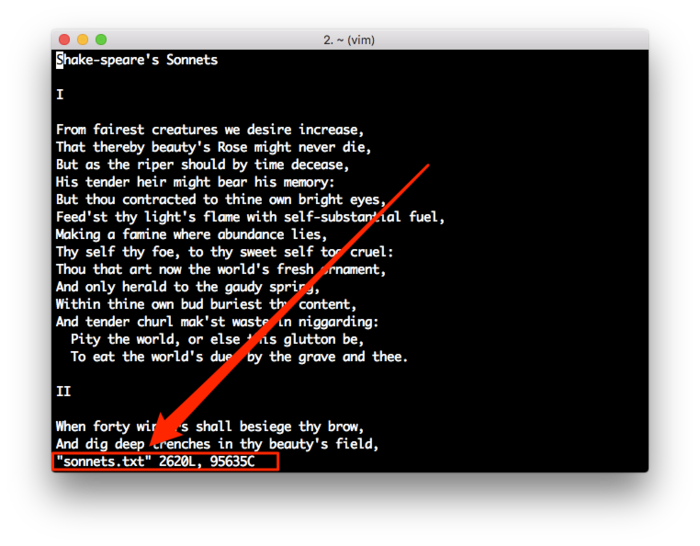
Task: Click line "But thou contracted to thine own bright eyes,"
Action: point(221,200)
